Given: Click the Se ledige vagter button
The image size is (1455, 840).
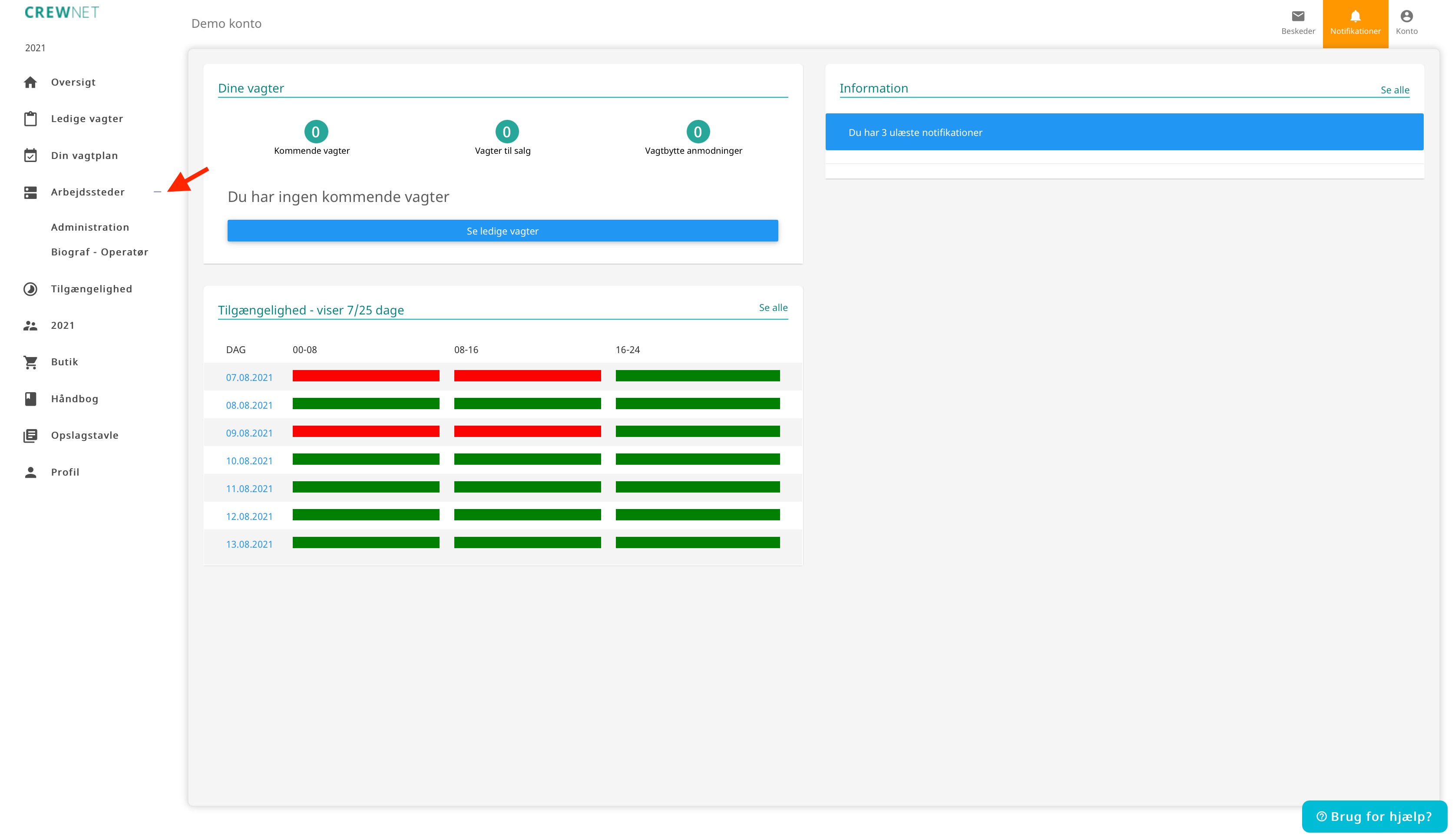Looking at the screenshot, I should (x=503, y=231).
